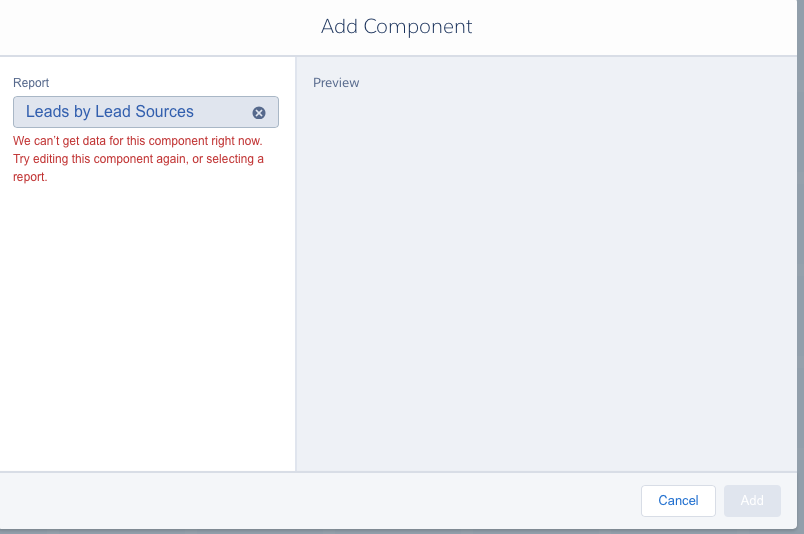Click the Leads by Lead Sources text
The width and height of the screenshot is (804, 534).
[110, 112]
